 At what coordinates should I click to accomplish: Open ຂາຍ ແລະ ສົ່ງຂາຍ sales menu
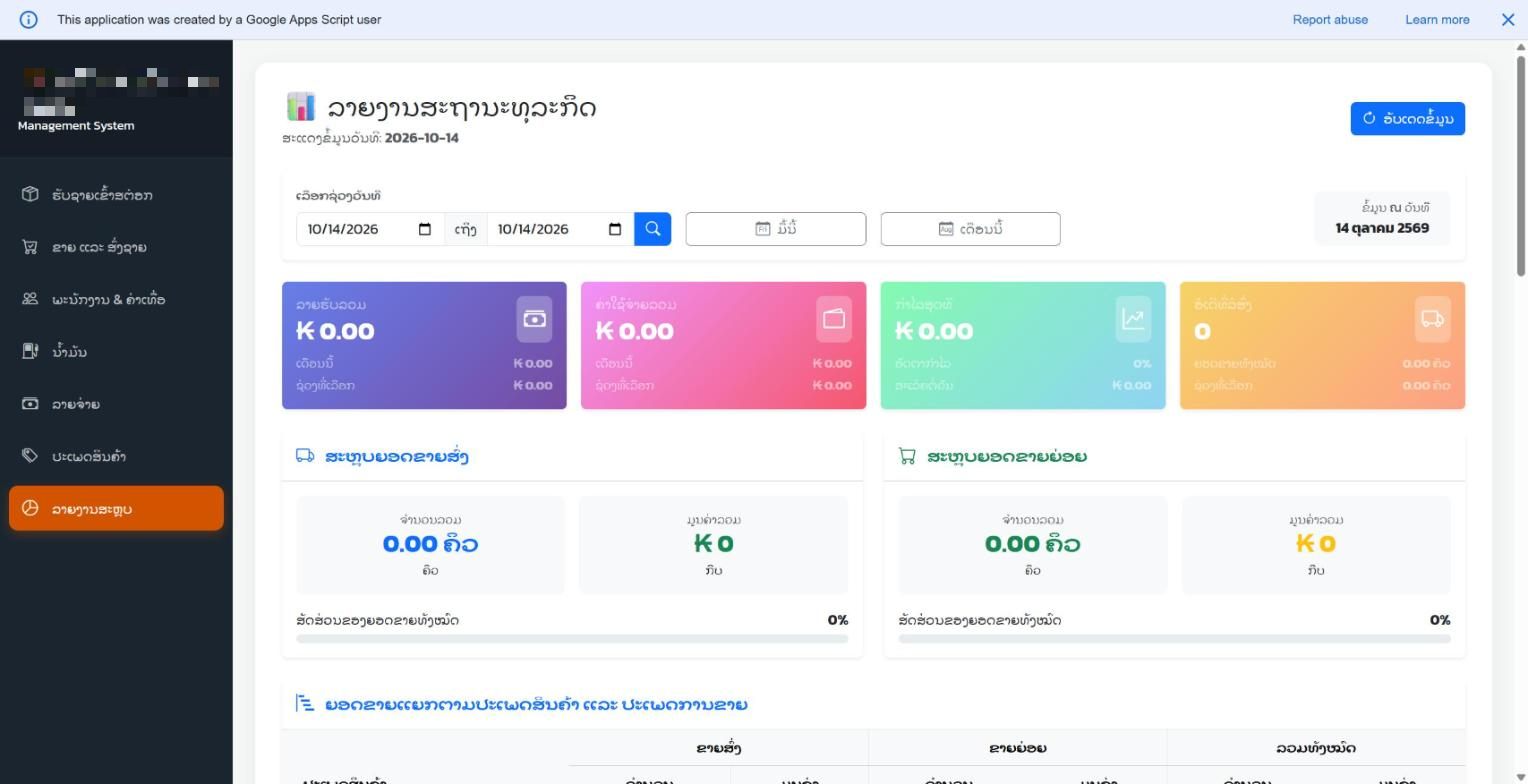click(116, 247)
